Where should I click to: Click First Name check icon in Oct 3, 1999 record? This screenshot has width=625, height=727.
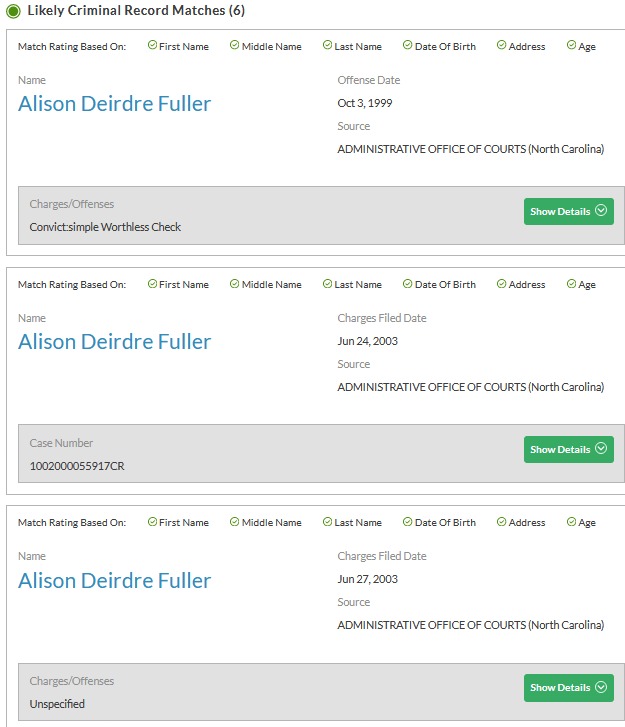[152, 46]
